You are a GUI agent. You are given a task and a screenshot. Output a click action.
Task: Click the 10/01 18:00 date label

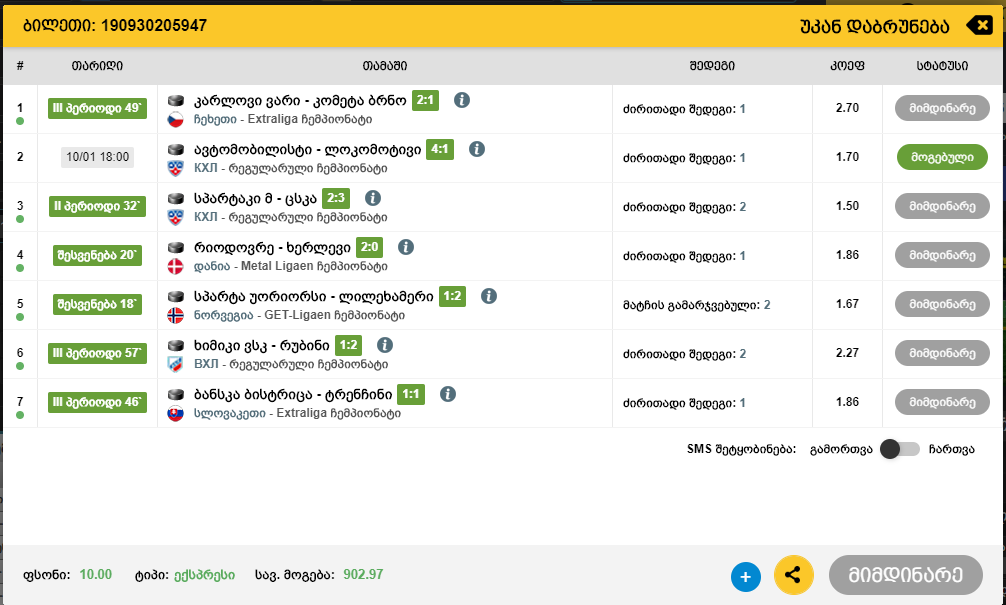coord(98,157)
